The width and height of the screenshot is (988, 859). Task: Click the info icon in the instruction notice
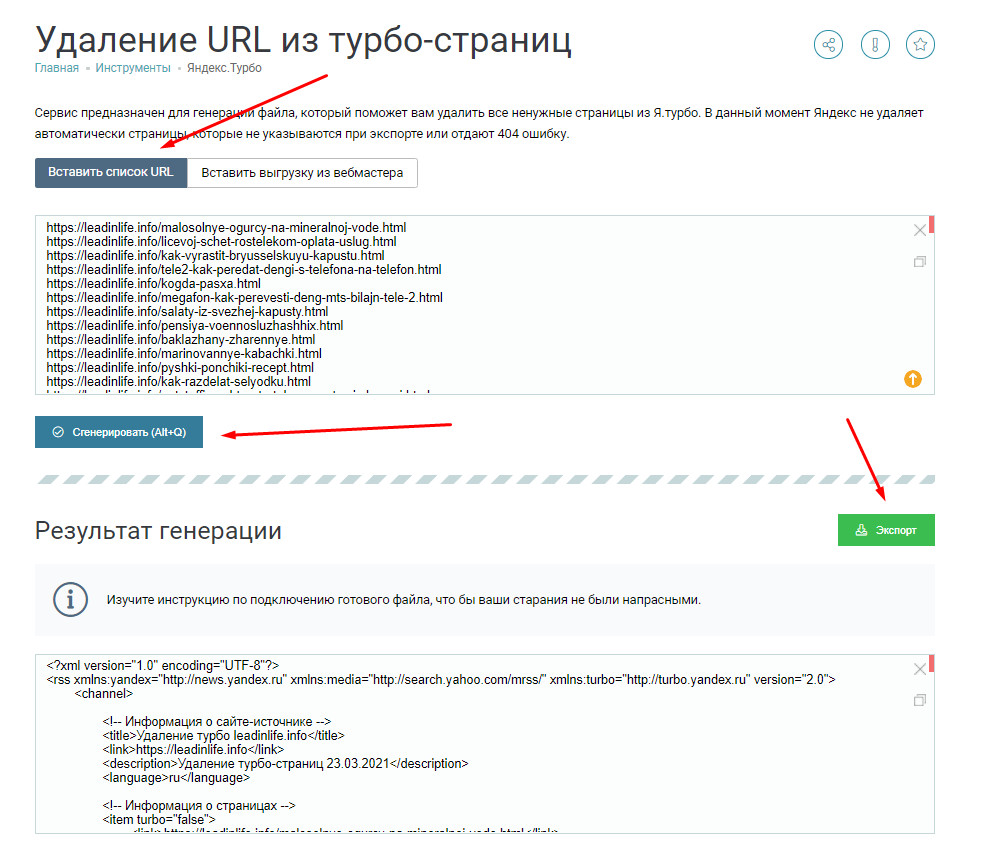(70, 600)
